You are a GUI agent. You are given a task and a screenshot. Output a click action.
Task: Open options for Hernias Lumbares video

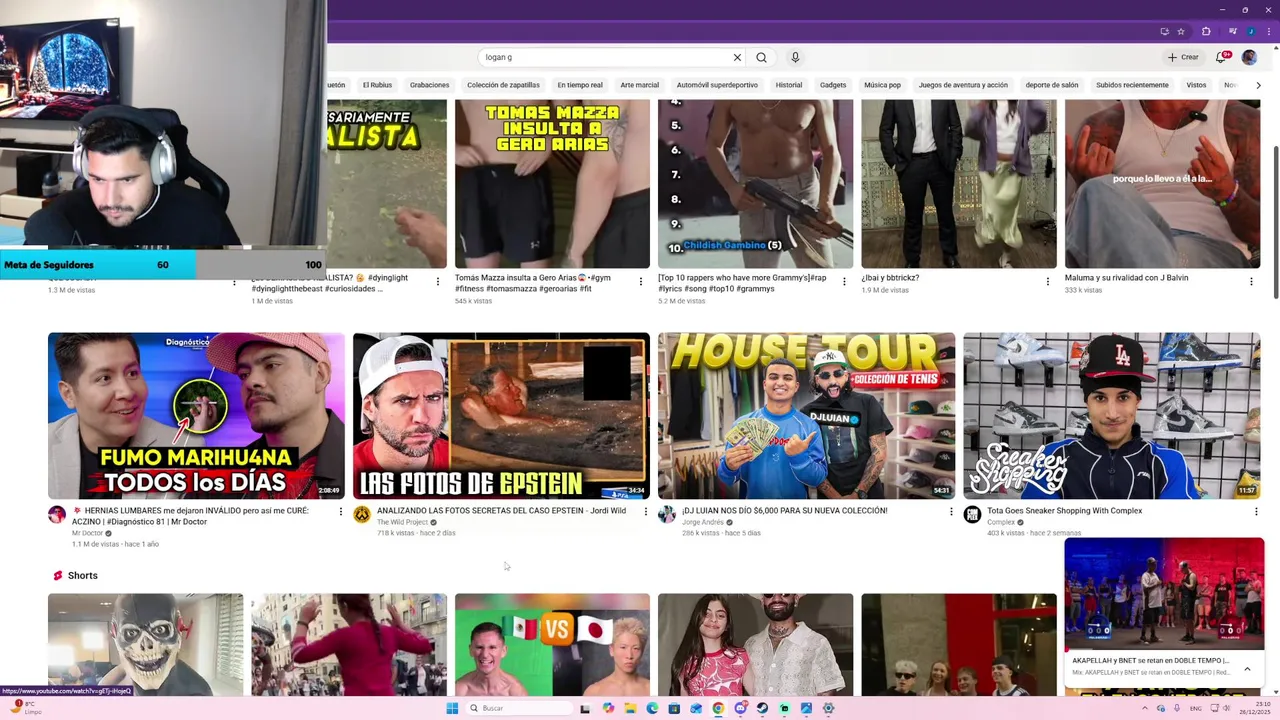[x=340, y=512]
